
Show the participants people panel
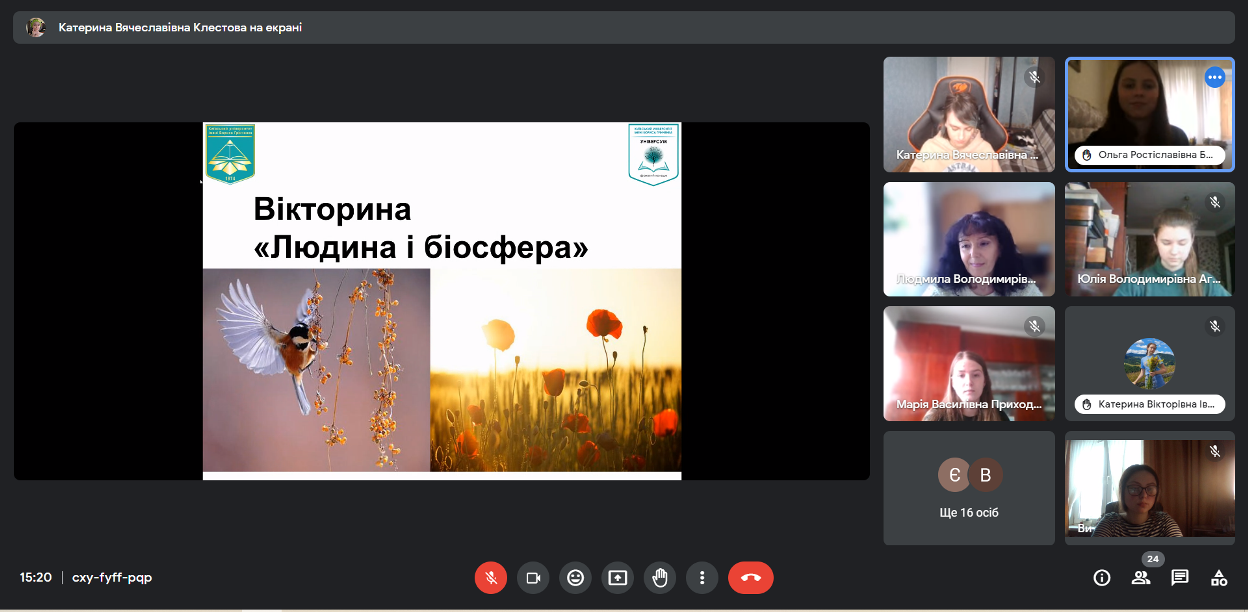coord(1141,577)
